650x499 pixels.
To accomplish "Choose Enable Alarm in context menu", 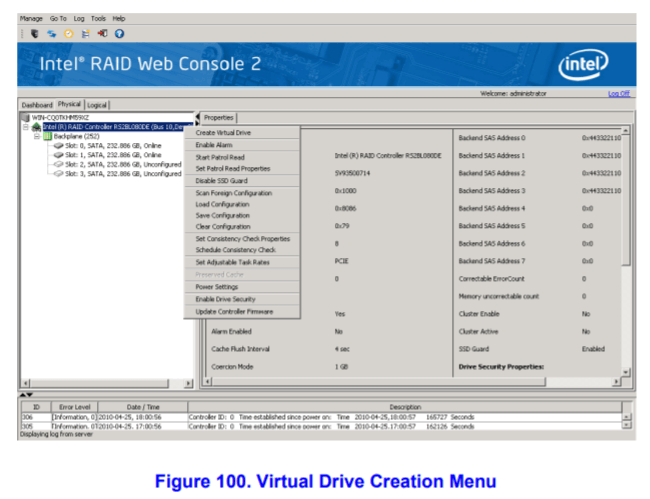I will coord(242,145).
